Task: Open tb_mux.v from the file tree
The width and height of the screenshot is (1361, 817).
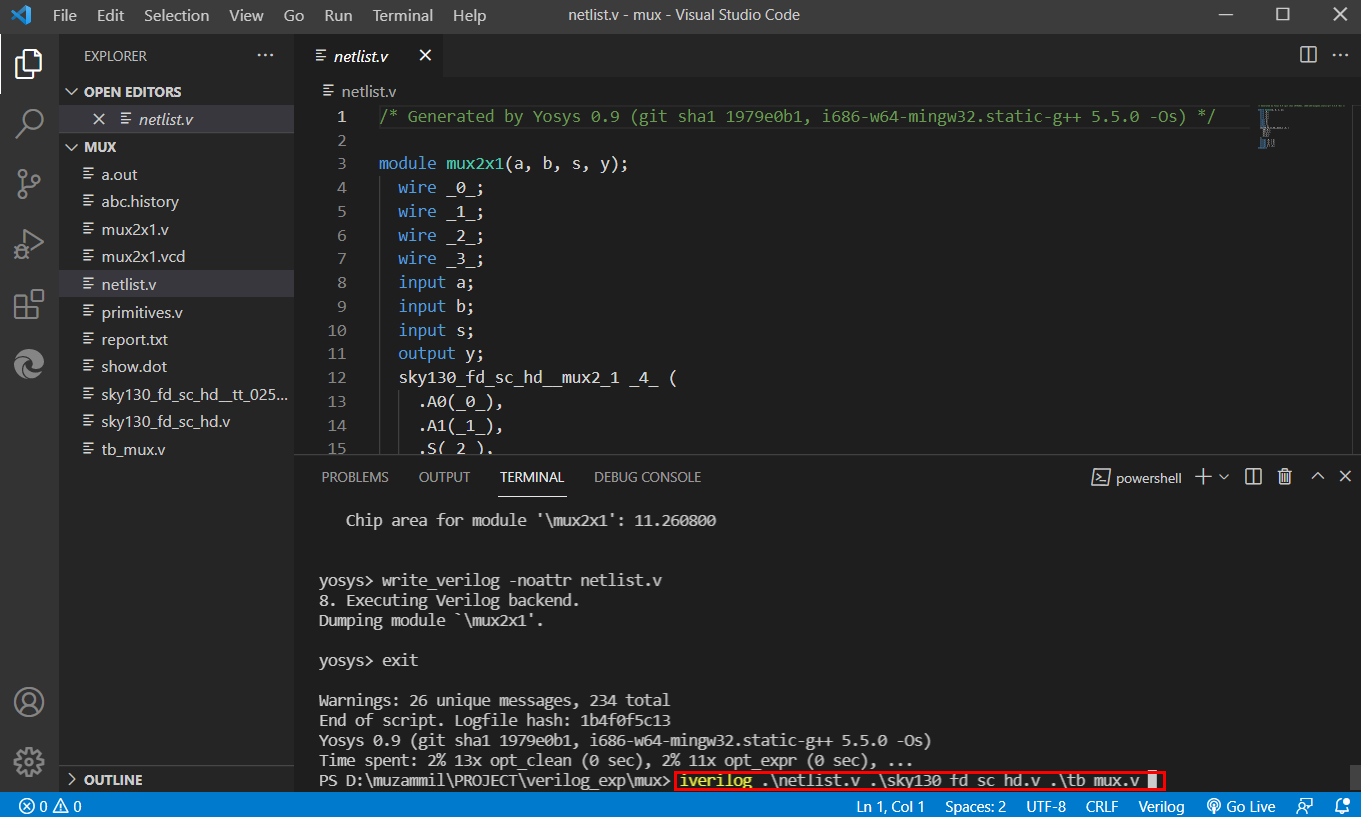Action: coord(176,450)
